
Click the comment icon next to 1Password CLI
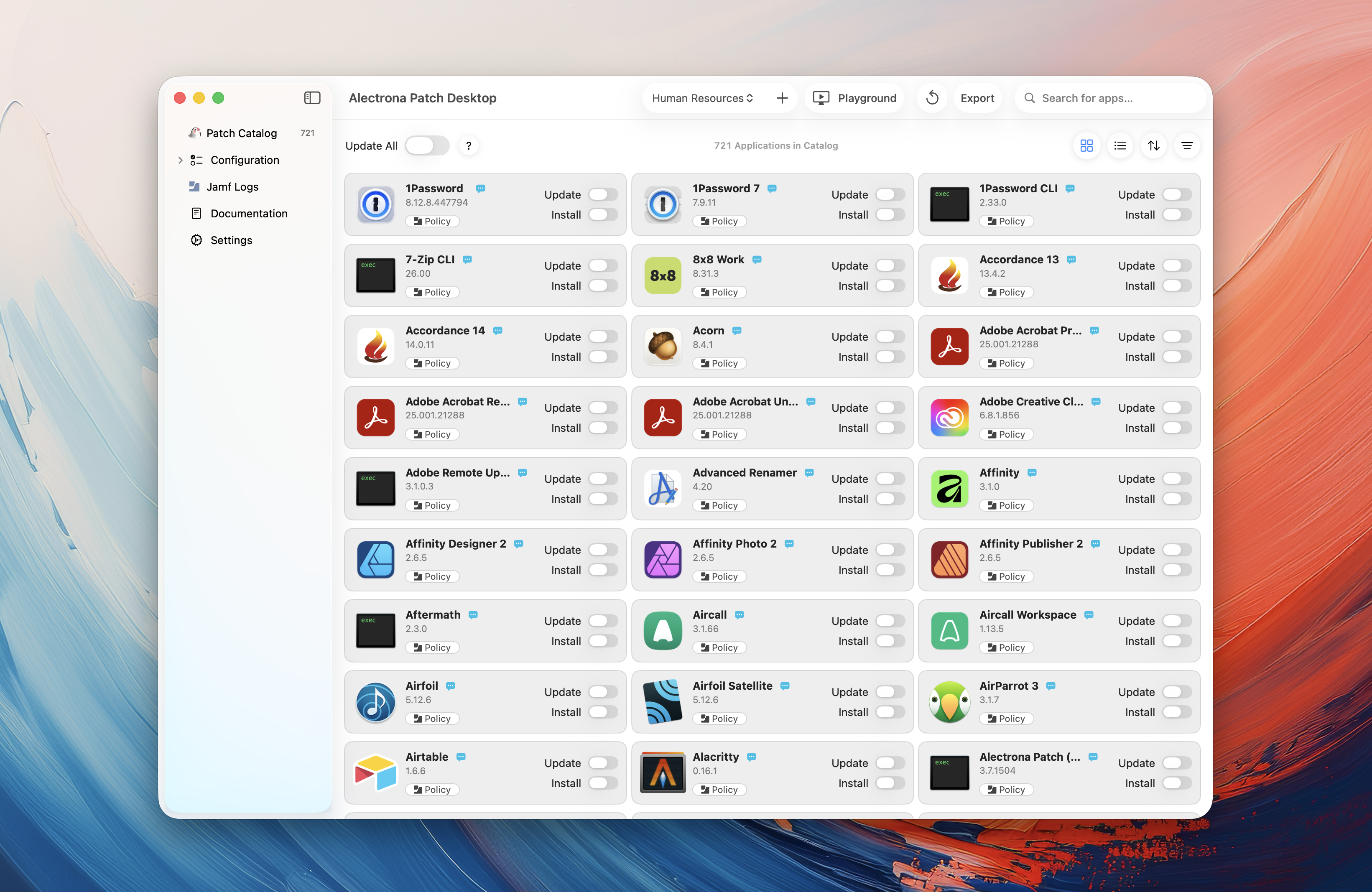click(1070, 189)
